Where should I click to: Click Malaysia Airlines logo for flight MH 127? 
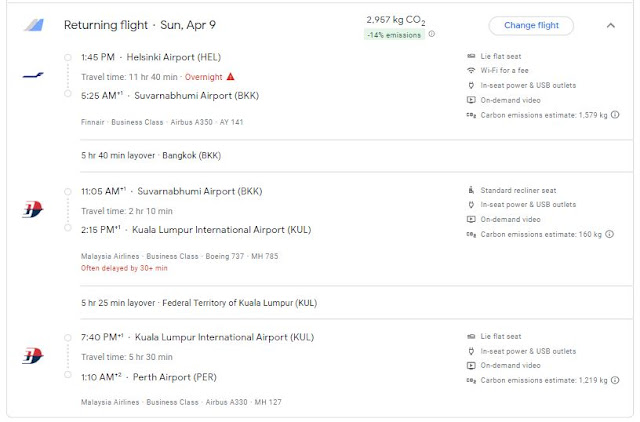32,355
